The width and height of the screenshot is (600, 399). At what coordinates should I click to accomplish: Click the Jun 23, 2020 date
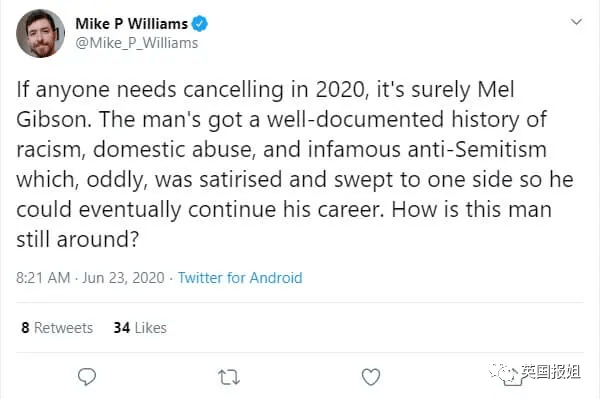[x=123, y=277]
